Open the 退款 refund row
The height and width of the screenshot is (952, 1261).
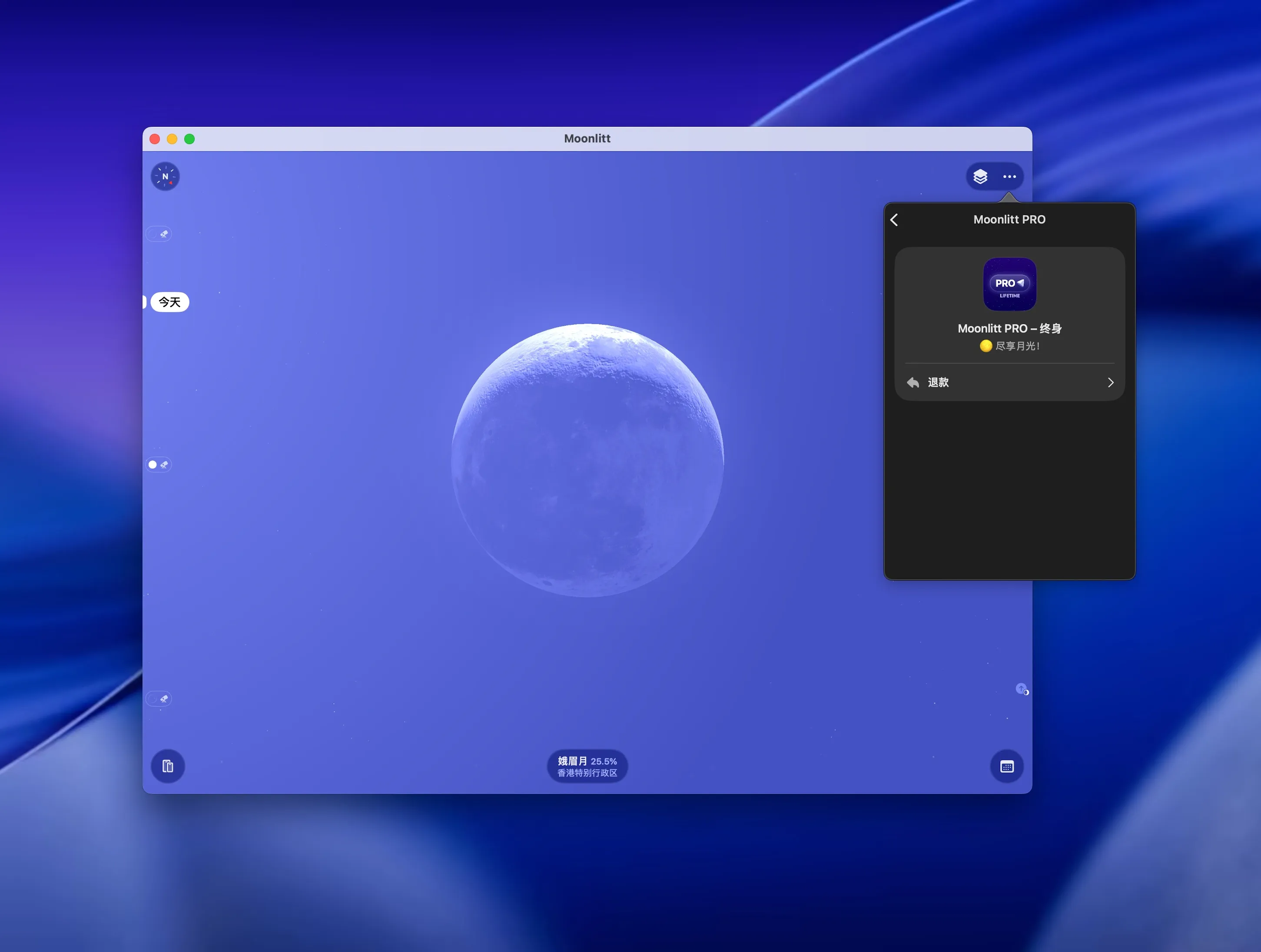click(x=1009, y=382)
